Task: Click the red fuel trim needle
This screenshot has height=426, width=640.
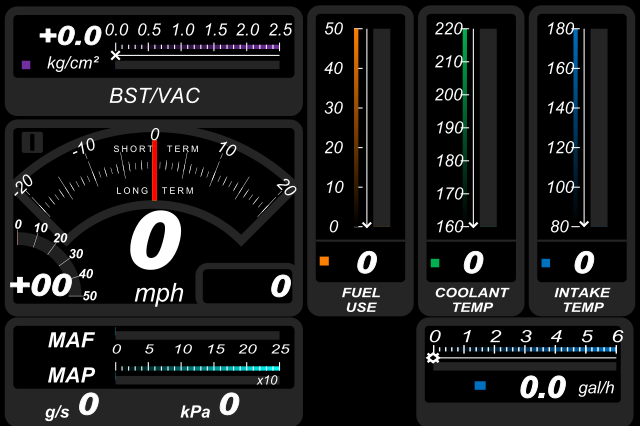Action: (155, 171)
